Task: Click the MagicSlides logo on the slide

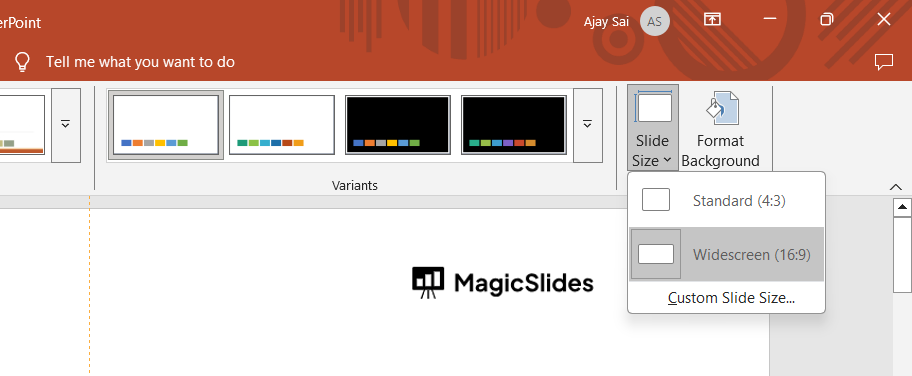Action: (503, 283)
